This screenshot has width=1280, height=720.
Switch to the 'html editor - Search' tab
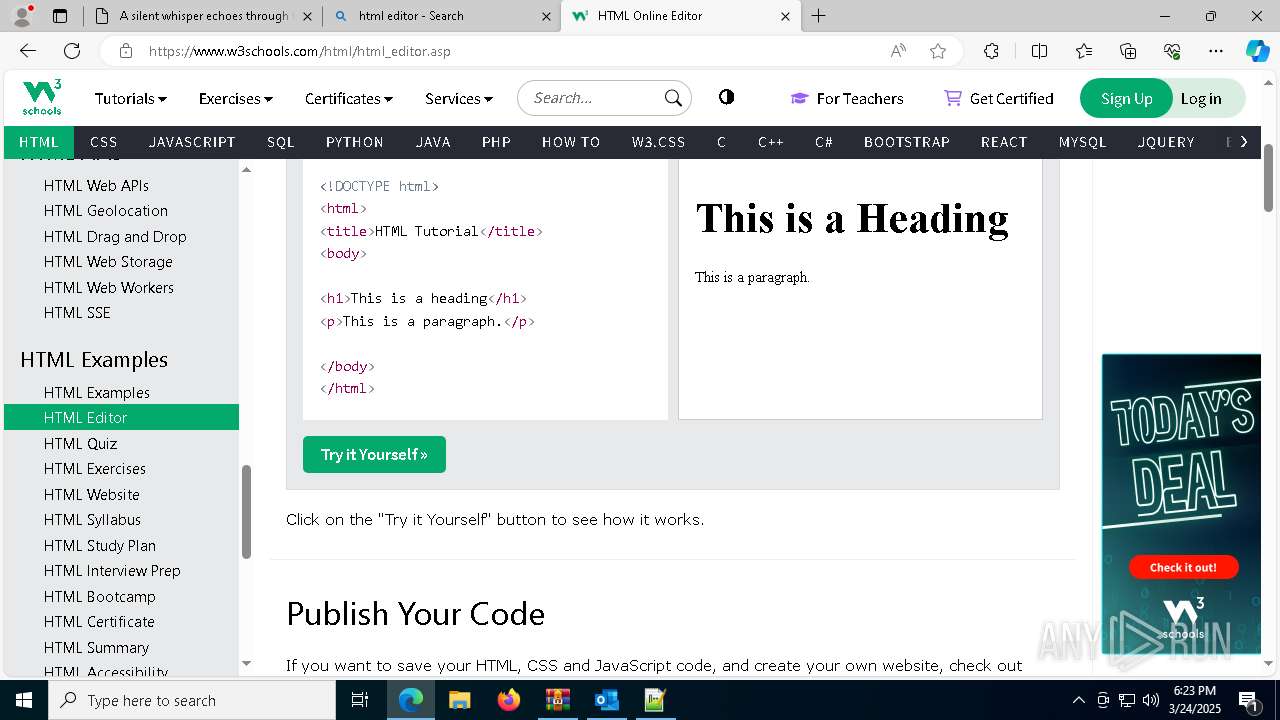tap(441, 16)
